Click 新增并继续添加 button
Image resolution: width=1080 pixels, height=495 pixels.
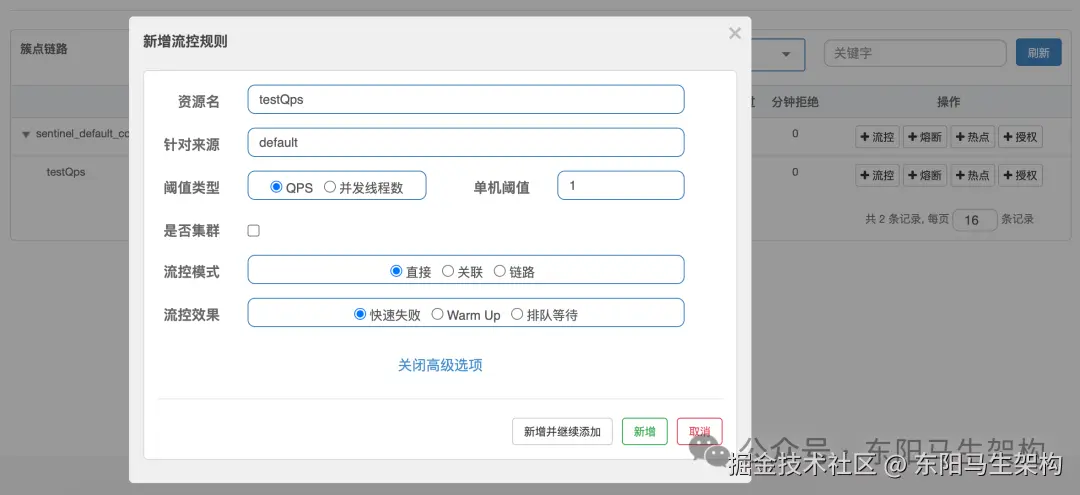[x=563, y=432]
